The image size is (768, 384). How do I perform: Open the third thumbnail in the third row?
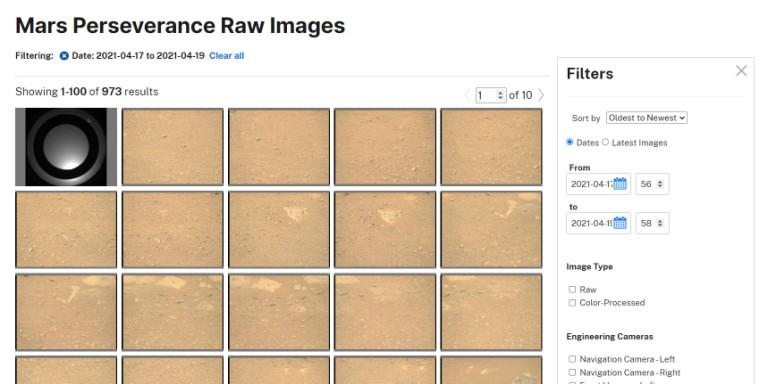click(x=279, y=312)
